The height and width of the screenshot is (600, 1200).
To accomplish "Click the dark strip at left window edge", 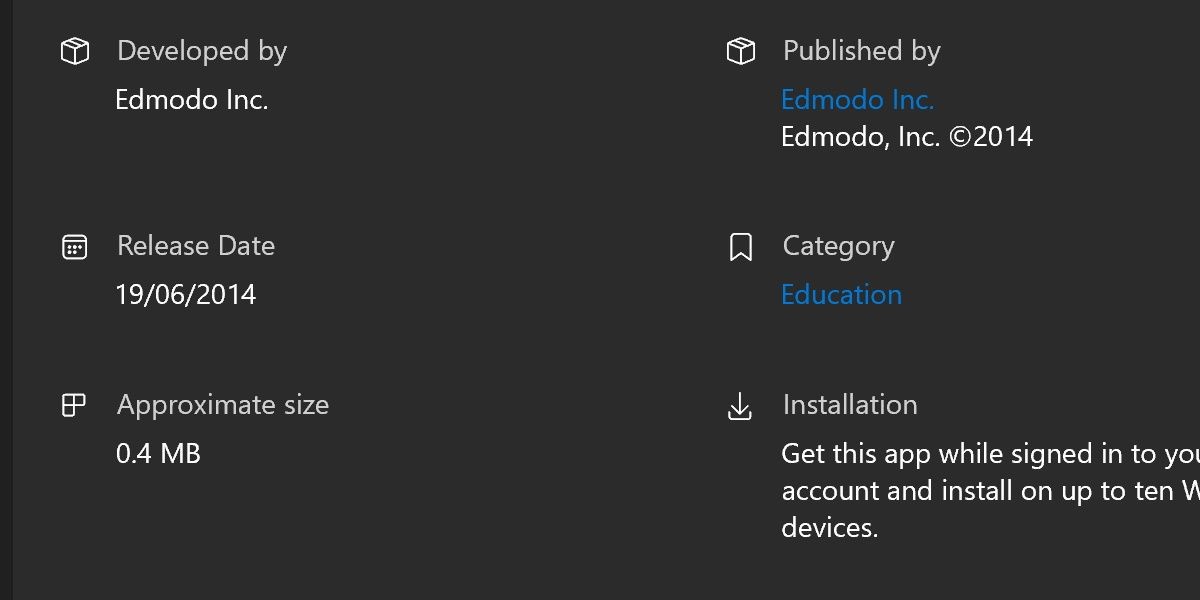I will coord(6,300).
